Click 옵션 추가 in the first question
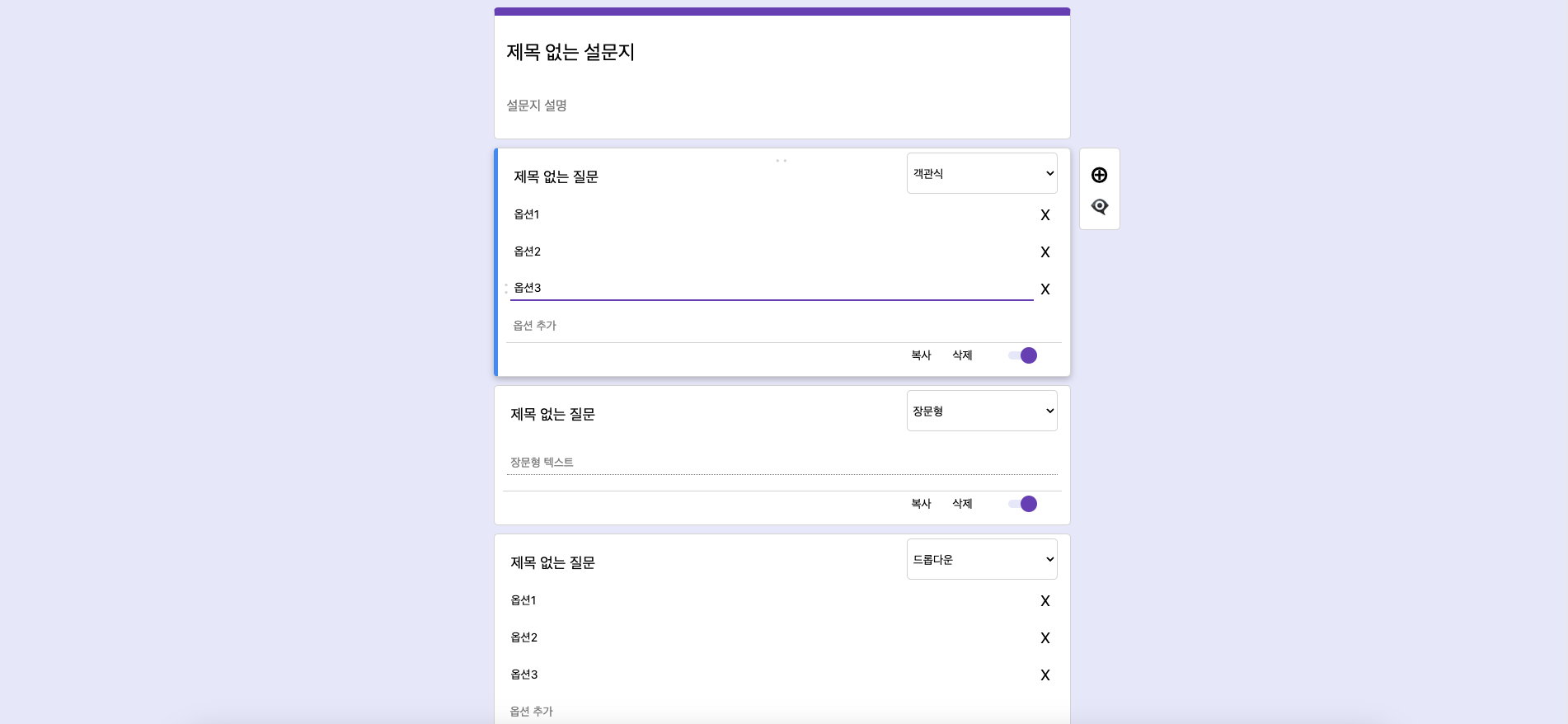 tap(533, 325)
